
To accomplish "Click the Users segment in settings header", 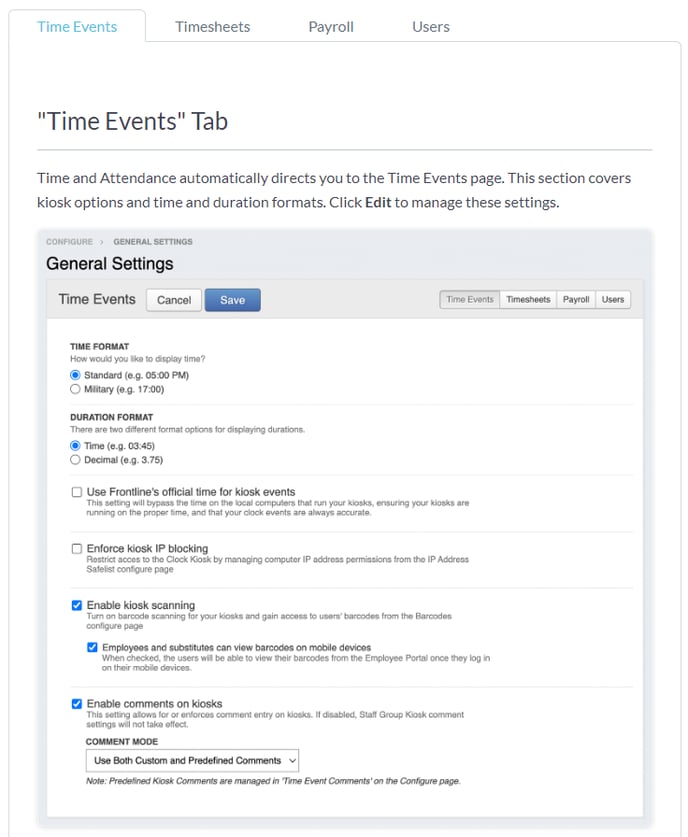I will 613,299.
